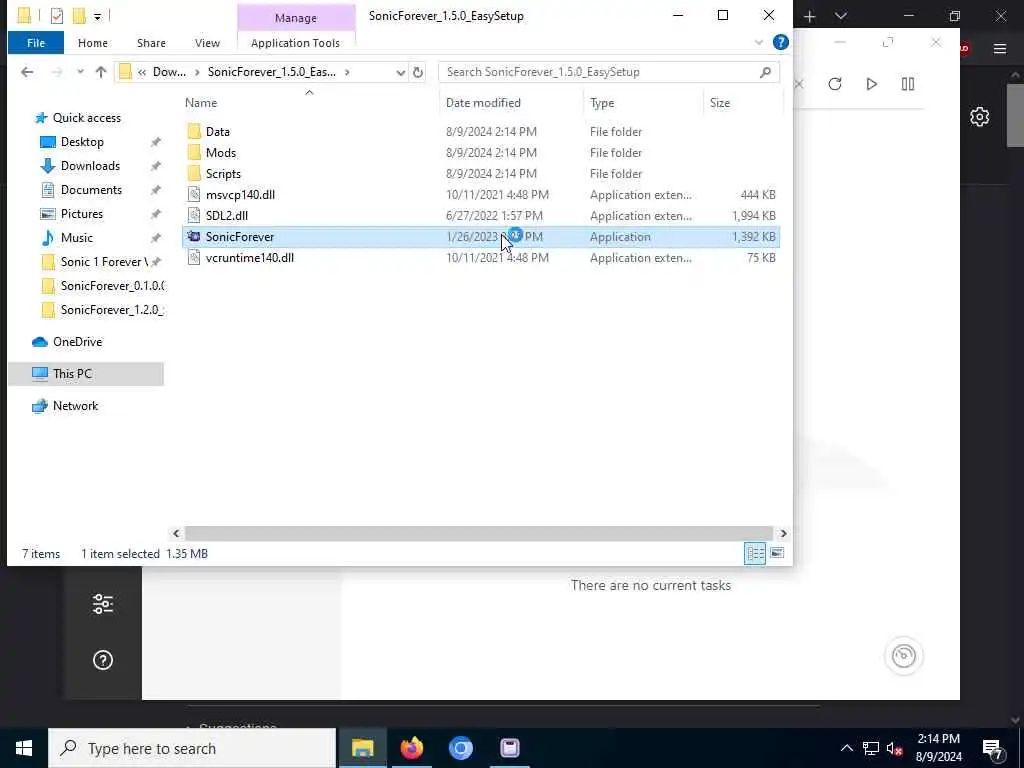Click the Manage contextual tab
1024x768 pixels.
[296, 18]
